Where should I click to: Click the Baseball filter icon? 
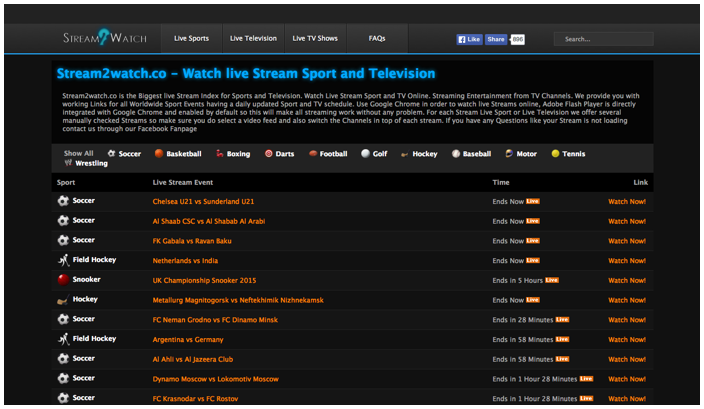pyautogui.click(x=456, y=154)
